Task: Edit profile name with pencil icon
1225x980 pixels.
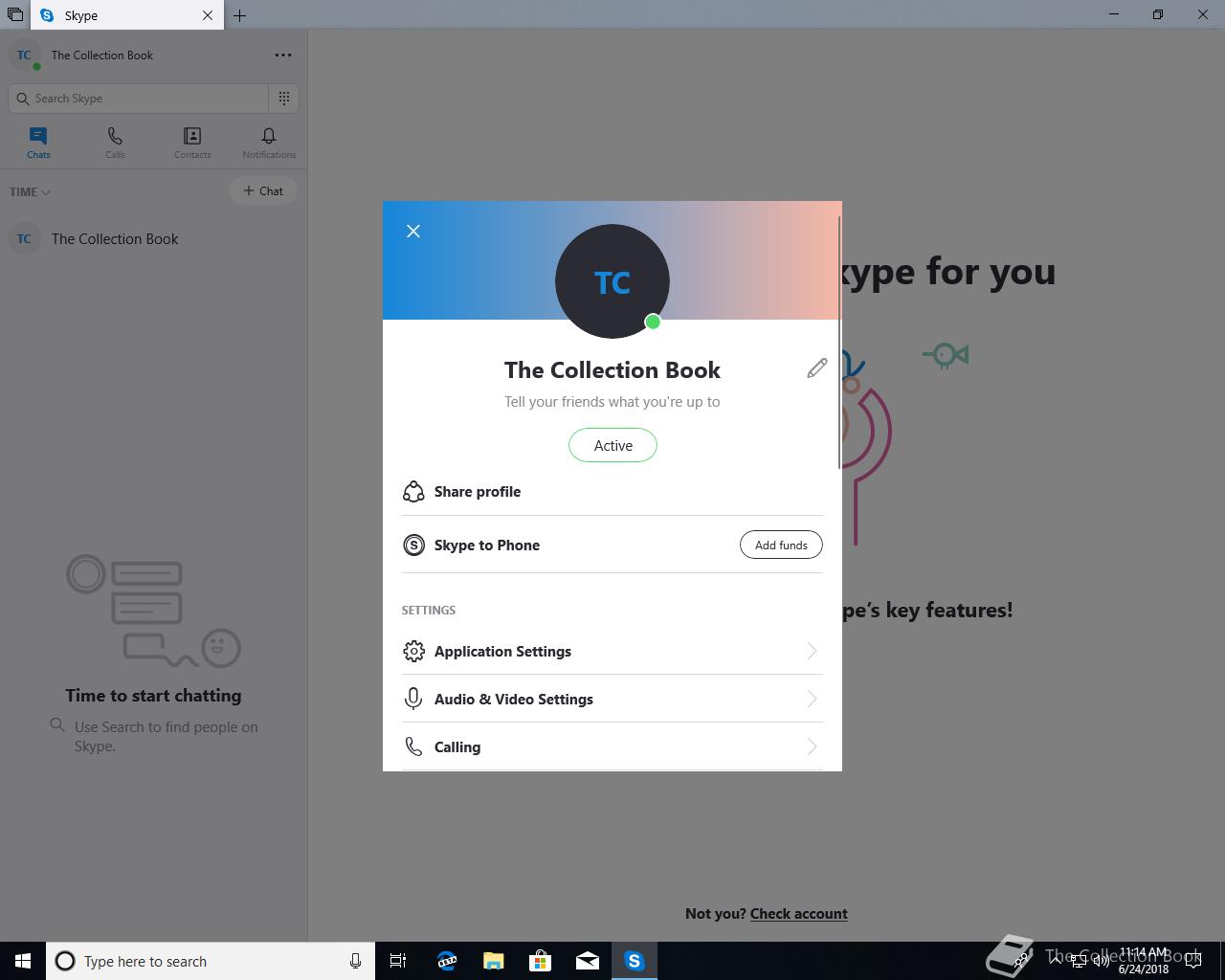Action: pyautogui.click(x=816, y=368)
